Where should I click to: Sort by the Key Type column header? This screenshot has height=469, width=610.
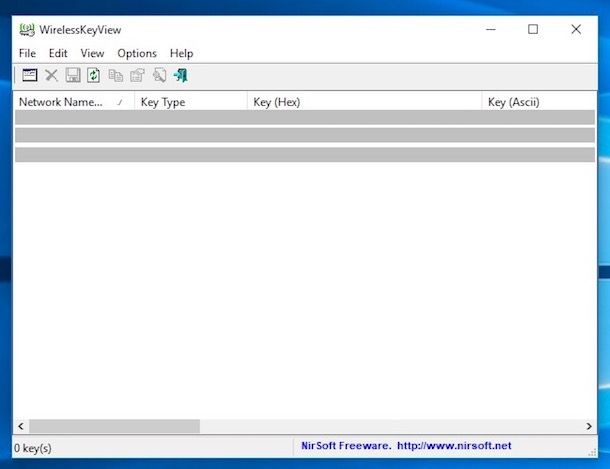click(191, 102)
